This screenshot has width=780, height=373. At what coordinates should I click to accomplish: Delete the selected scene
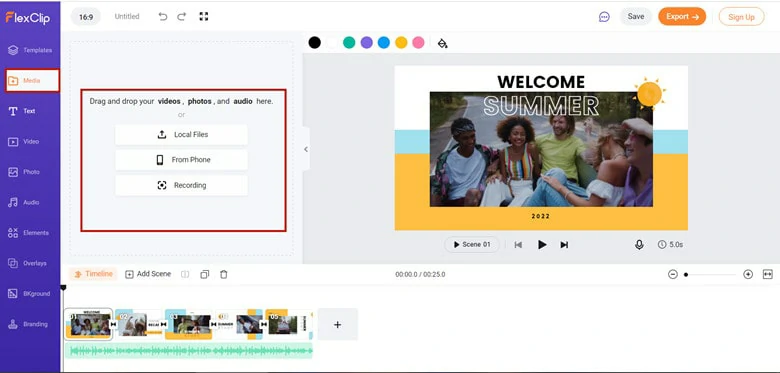(224, 275)
